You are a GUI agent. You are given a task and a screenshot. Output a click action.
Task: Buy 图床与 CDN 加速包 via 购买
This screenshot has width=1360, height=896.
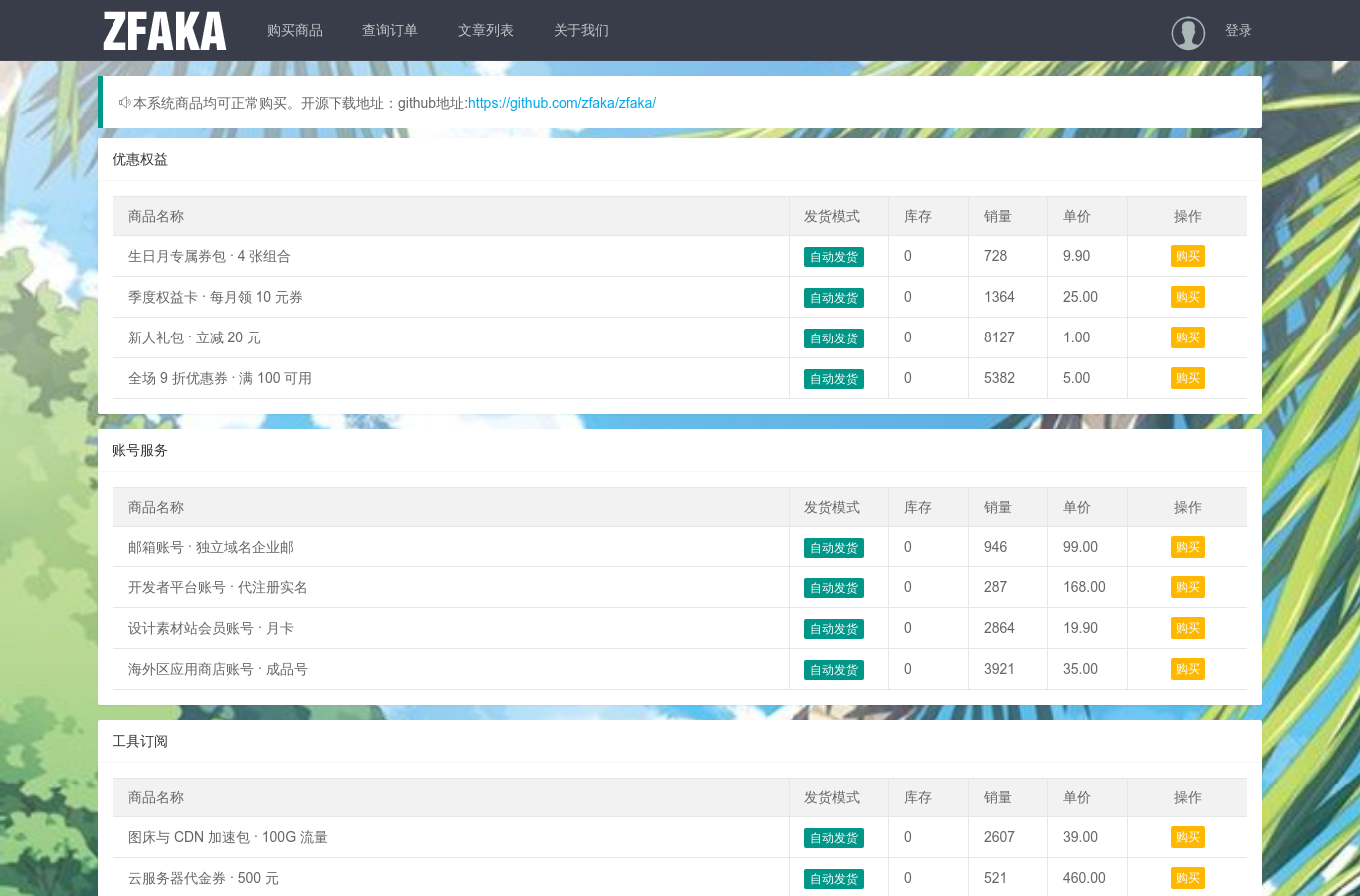point(1188,837)
